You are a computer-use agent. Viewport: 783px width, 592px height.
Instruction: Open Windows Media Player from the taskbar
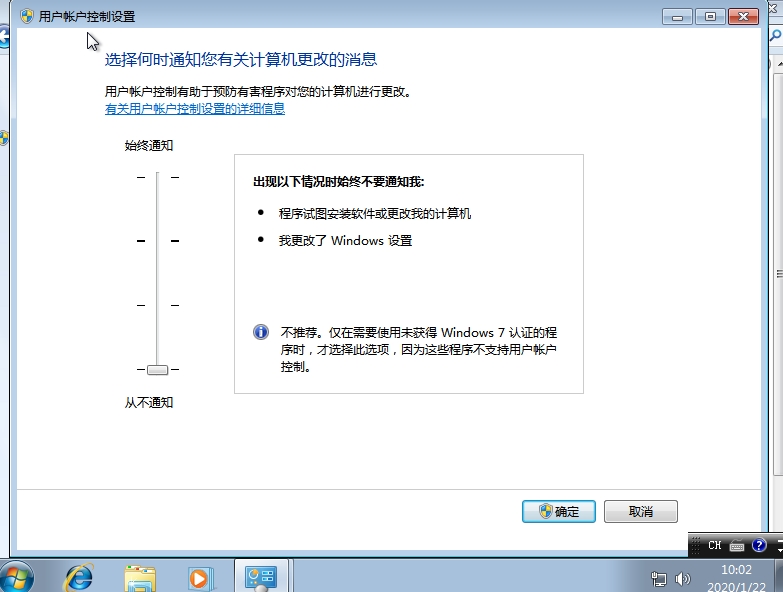tap(200, 579)
